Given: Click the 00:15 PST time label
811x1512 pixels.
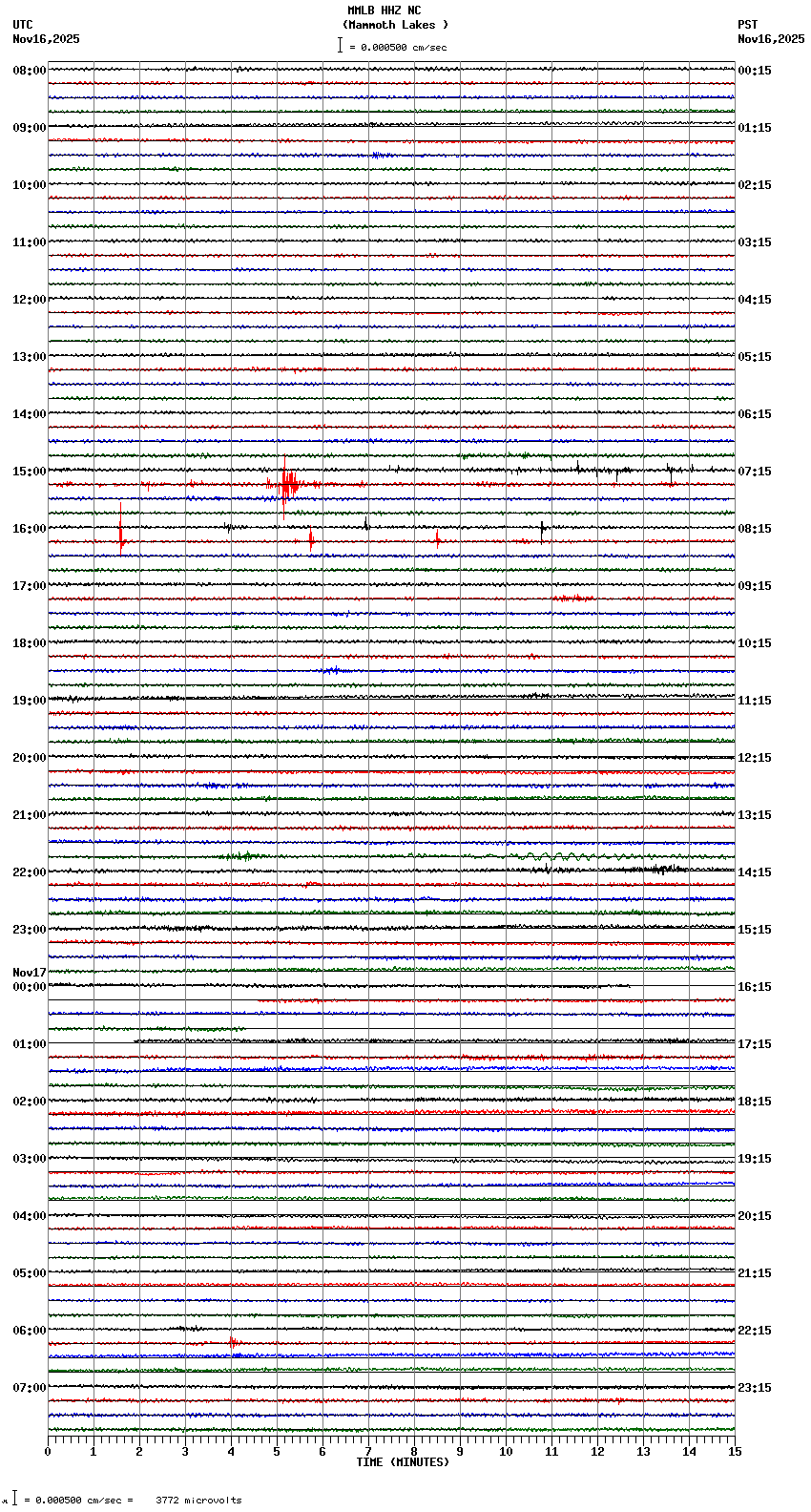Looking at the screenshot, I should pos(755,71).
